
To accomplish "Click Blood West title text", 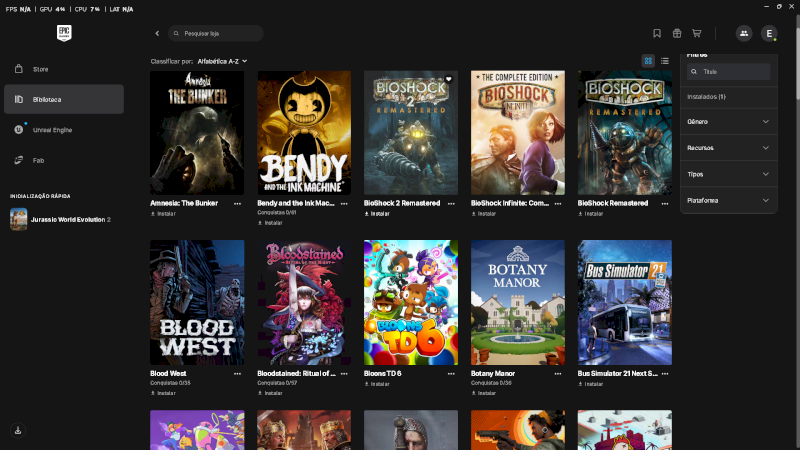I will click(x=168, y=373).
